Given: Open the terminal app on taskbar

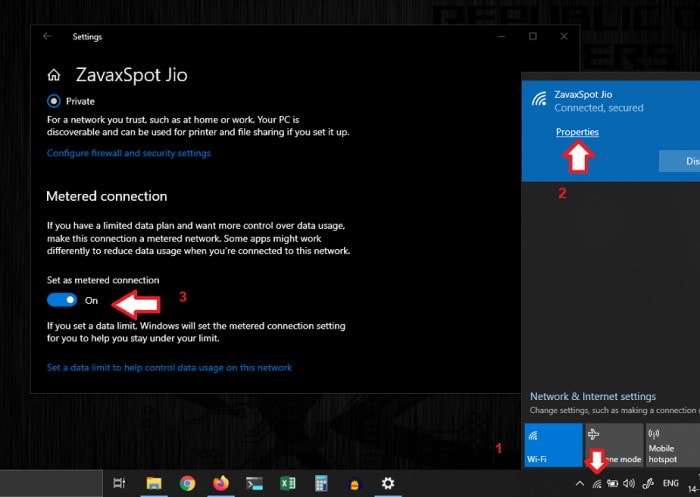Looking at the screenshot, I should pyautogui.click(x=254, y=483).
